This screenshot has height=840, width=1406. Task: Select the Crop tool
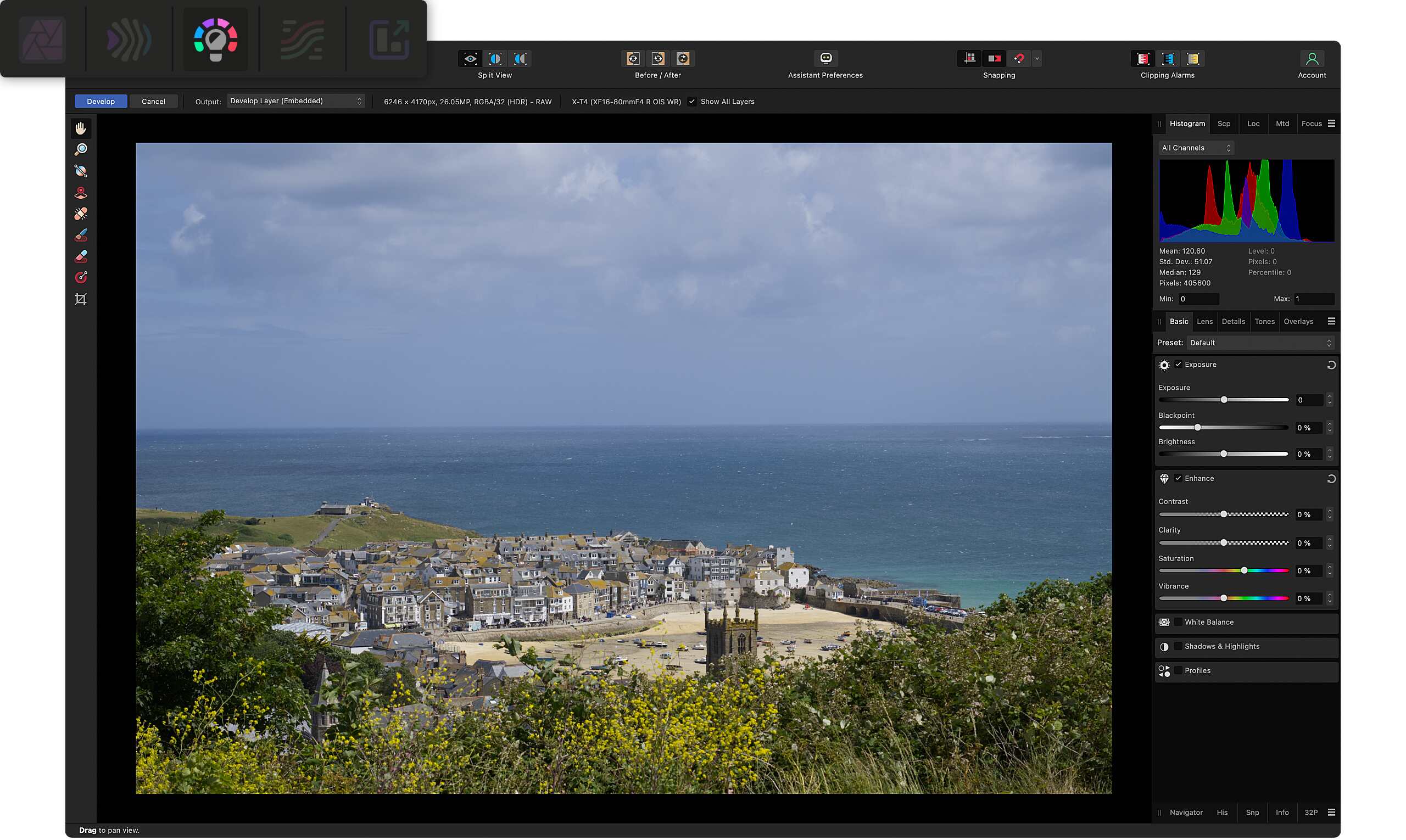pyautogui.click(x=81, y=299)
